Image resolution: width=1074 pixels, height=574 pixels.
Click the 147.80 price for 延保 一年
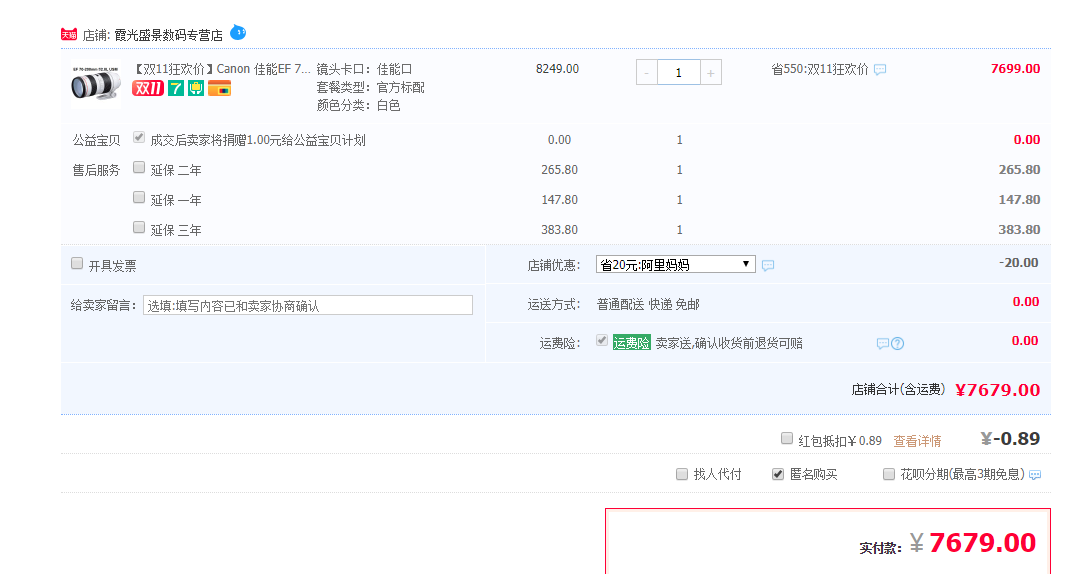[559, 200]
